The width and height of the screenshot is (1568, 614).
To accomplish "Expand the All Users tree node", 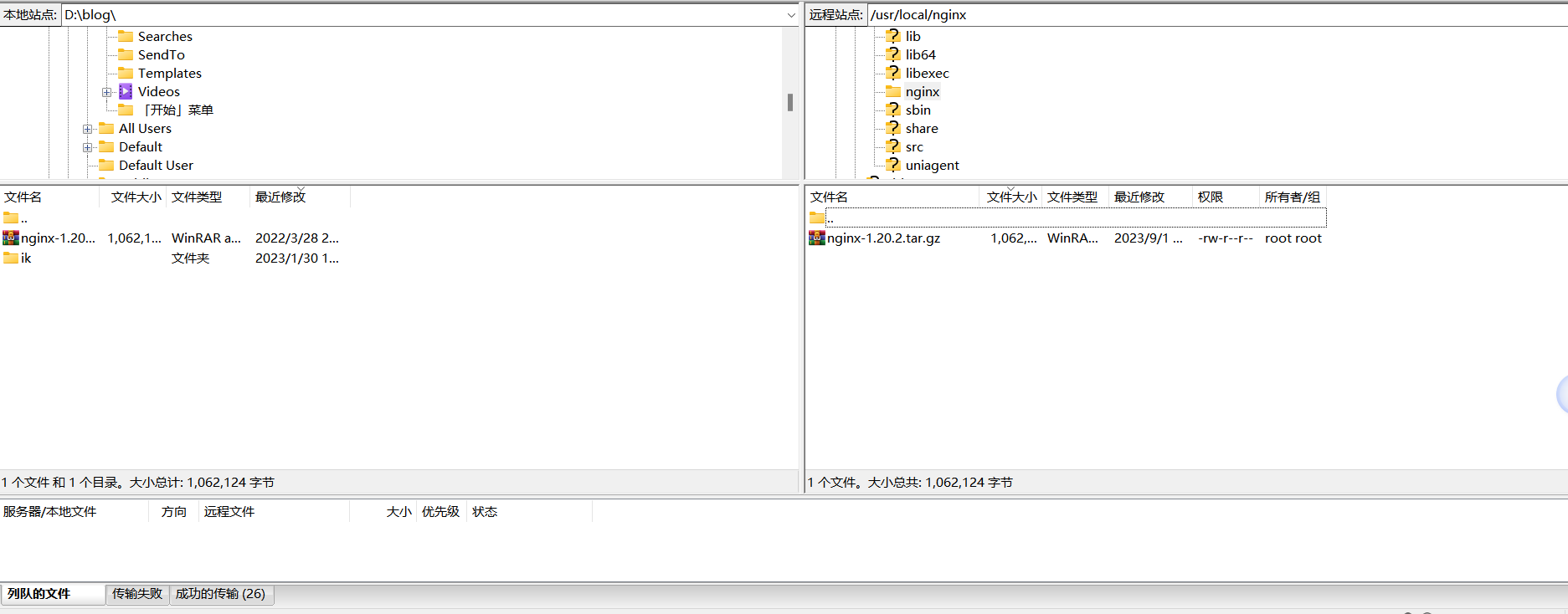I will tap(87, 129).
